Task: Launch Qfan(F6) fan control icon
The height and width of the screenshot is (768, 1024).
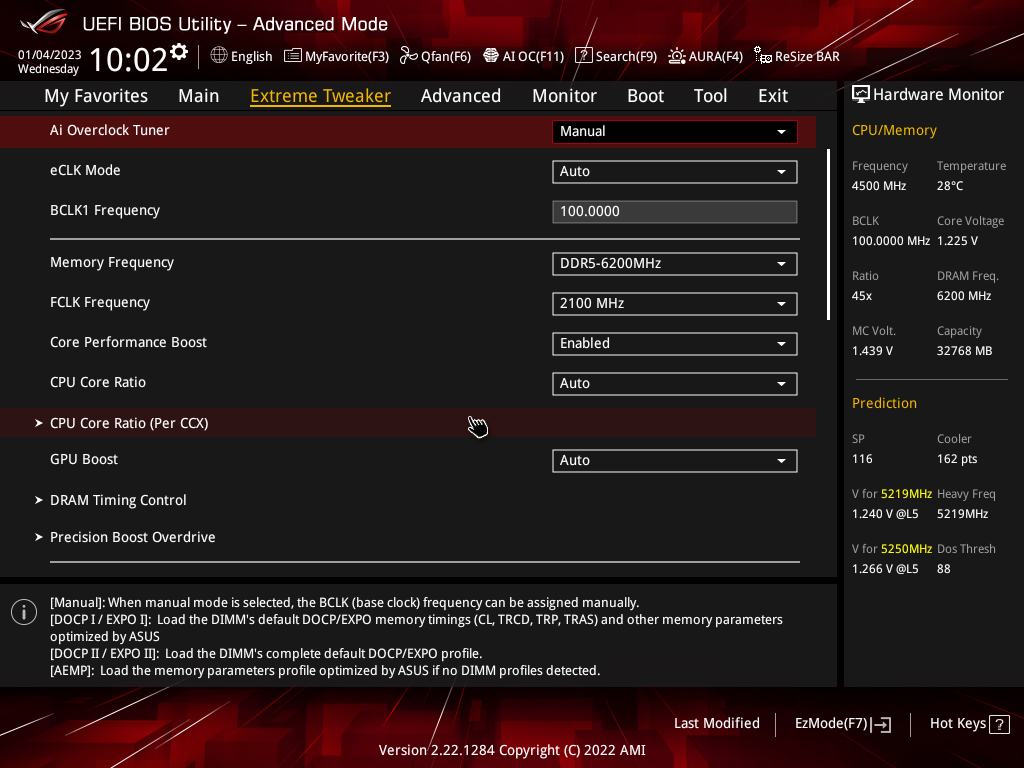Action: [x=408, y=56]
